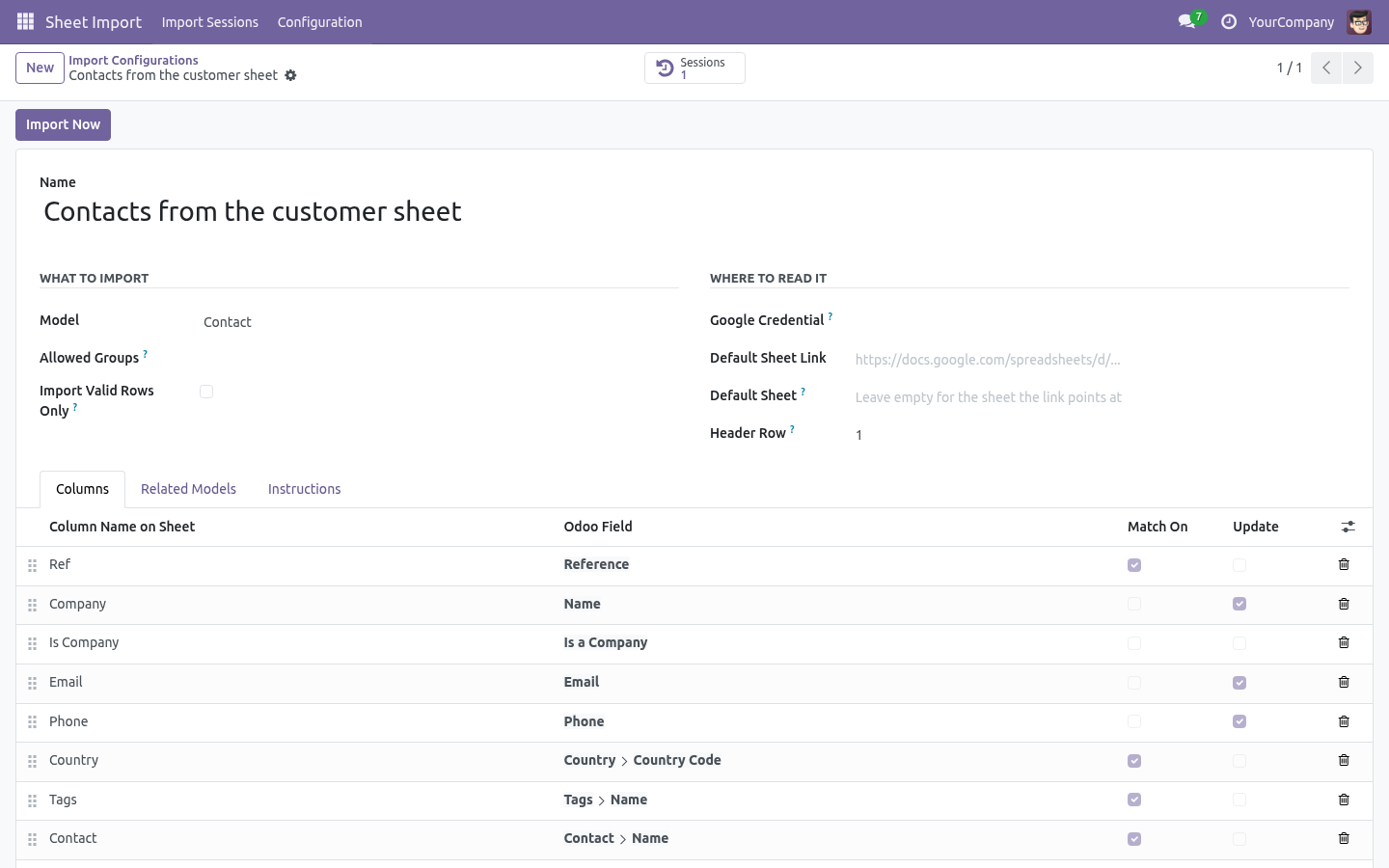1389x868 pixels.
Task: Switch to the Instructions tab
Action: [304, 489]
